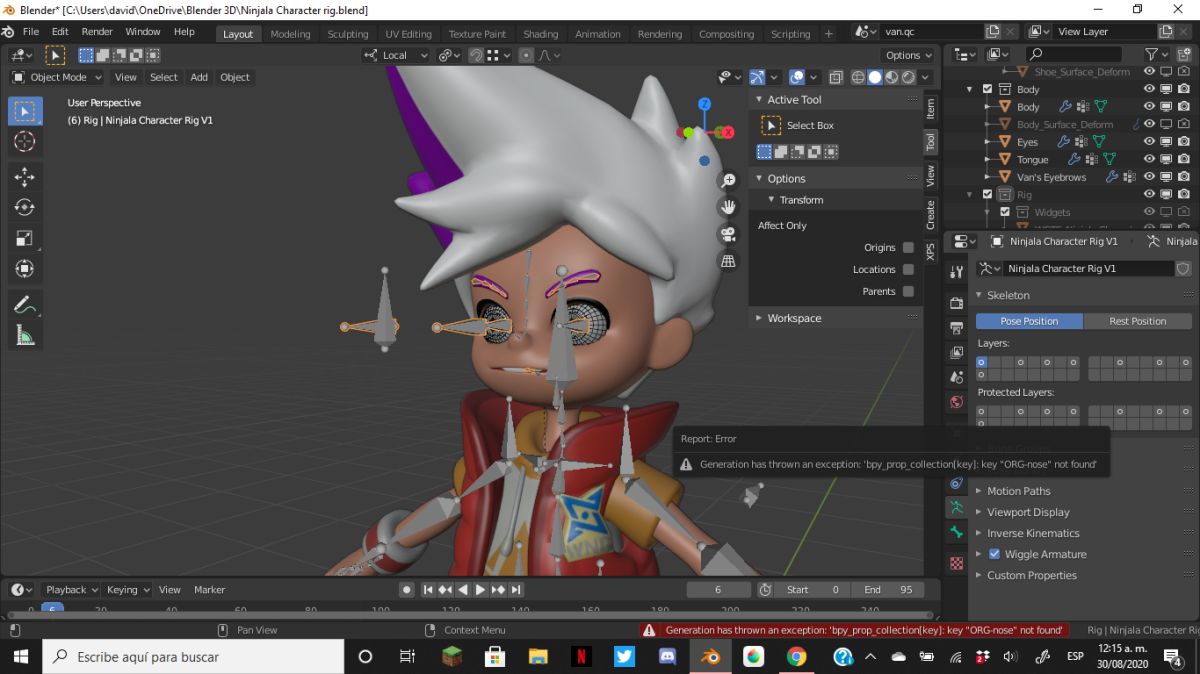
Task: Open the Options dropdown in viewport header
Action: point(908,55)
